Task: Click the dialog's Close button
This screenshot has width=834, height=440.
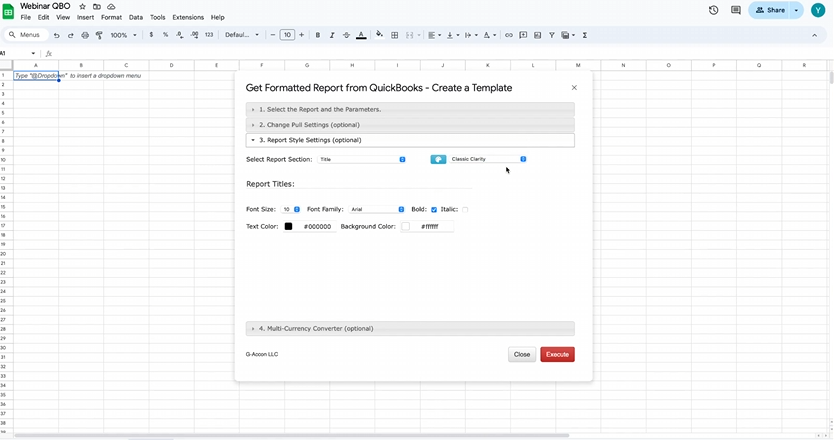Action: coord(522,354)
